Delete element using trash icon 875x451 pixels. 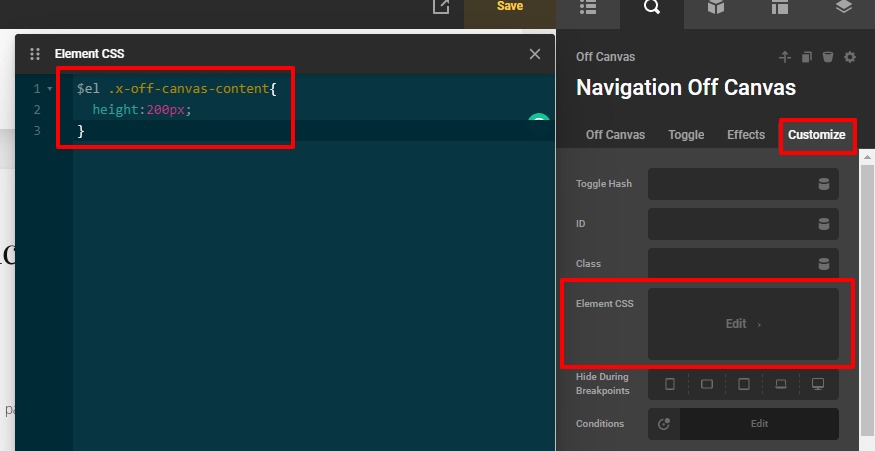point(828,57)
